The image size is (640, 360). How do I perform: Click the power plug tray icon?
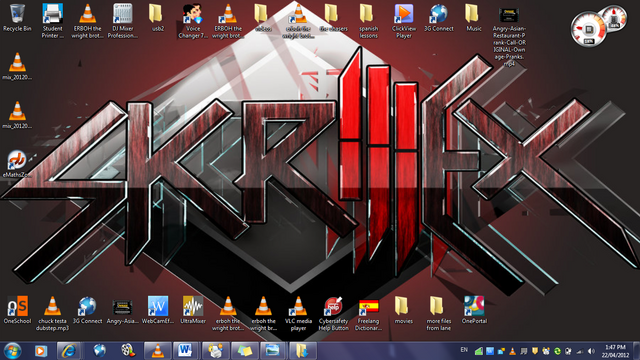568,351
